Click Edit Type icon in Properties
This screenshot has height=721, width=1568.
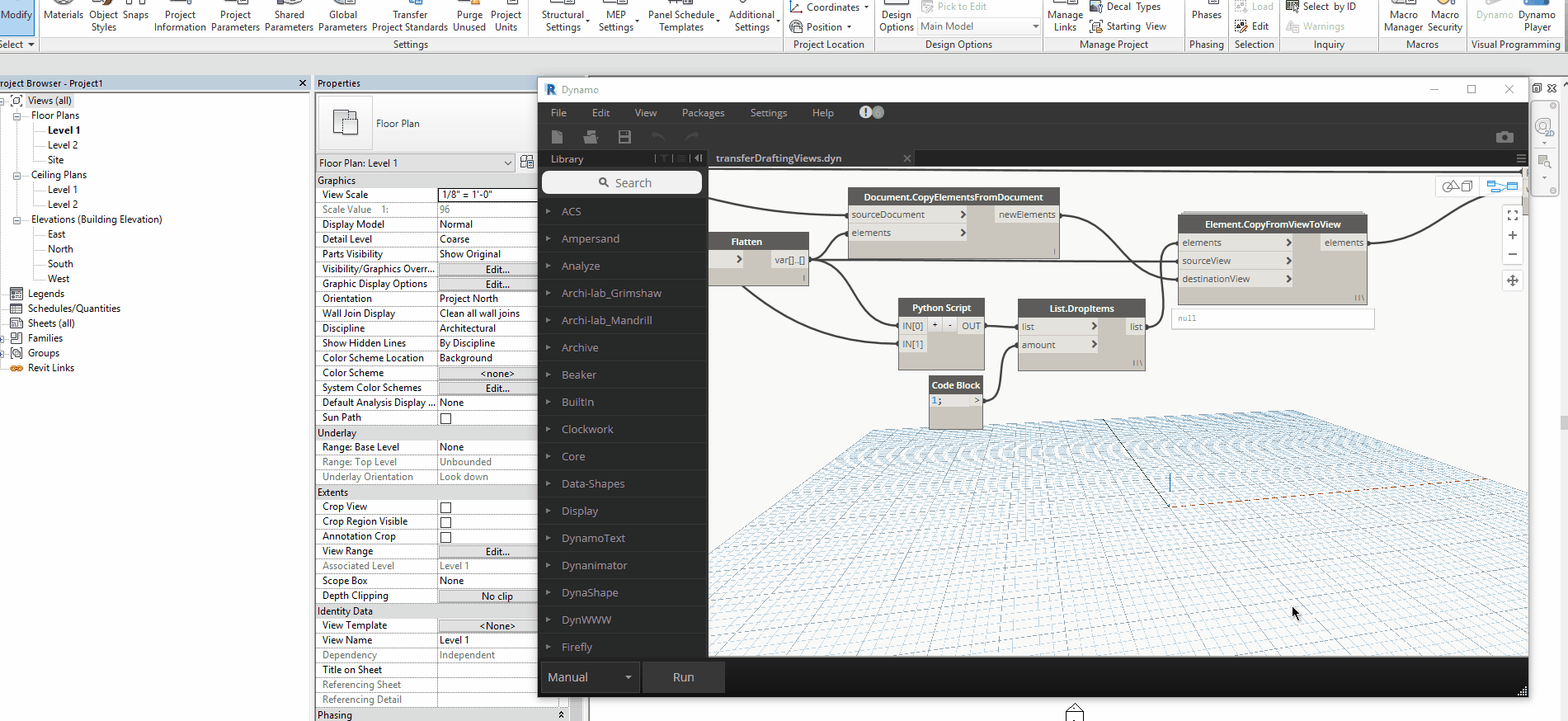tap(527, 163)
